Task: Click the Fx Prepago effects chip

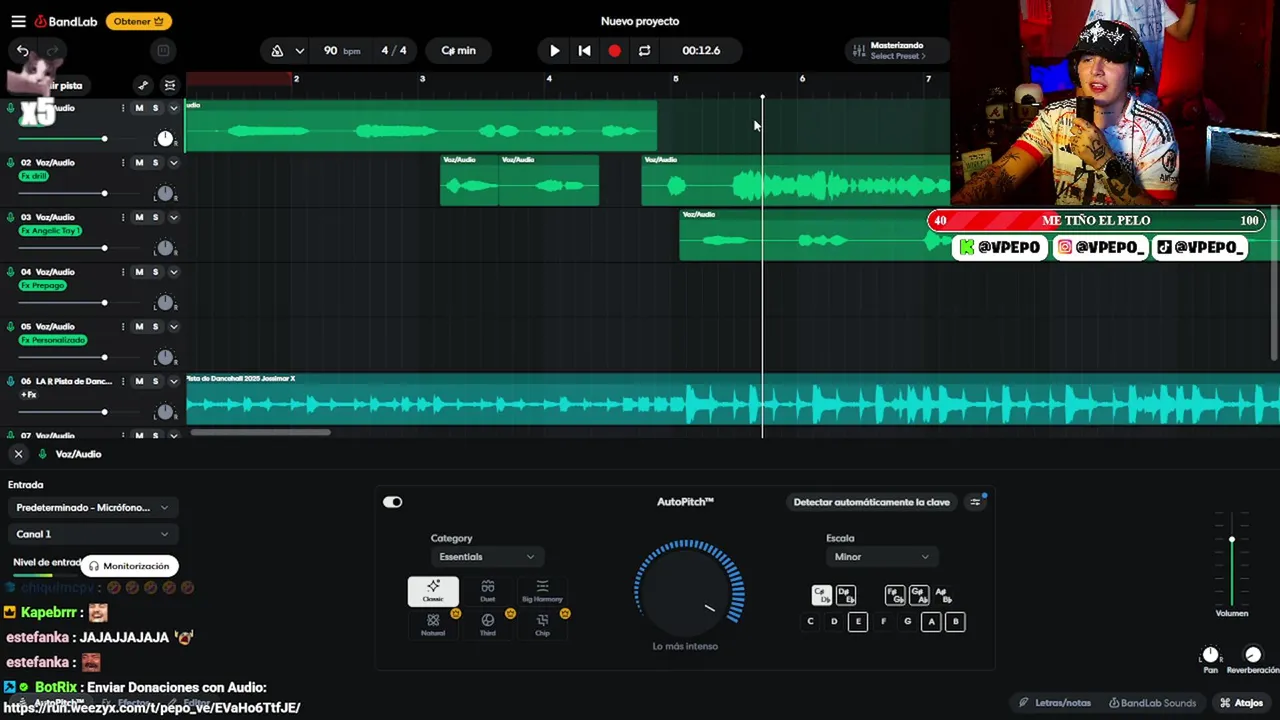Action: pos(43,285)
